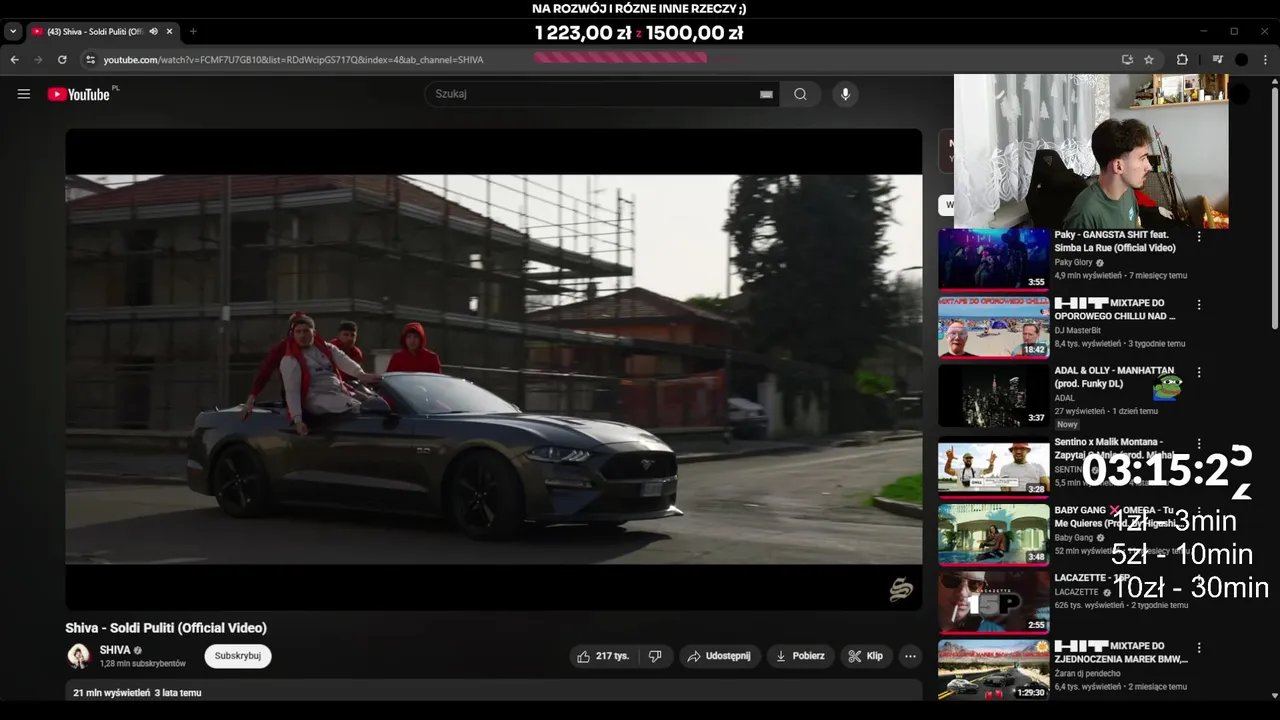The image size is (1280, 720).
Task: Open the Chrome profile avatar
Action: [x=1241, y=60]
